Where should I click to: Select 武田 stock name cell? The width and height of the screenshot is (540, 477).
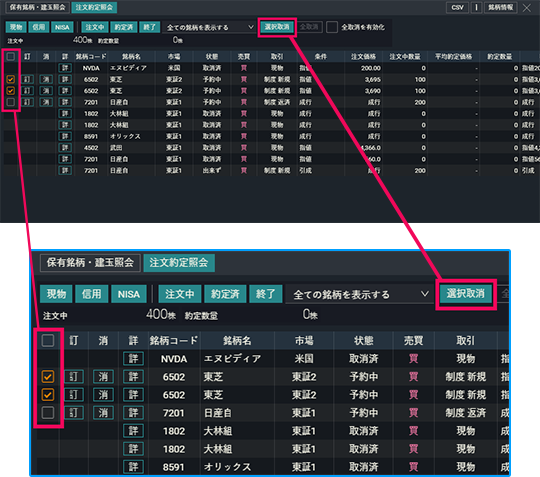pos(115,148)
